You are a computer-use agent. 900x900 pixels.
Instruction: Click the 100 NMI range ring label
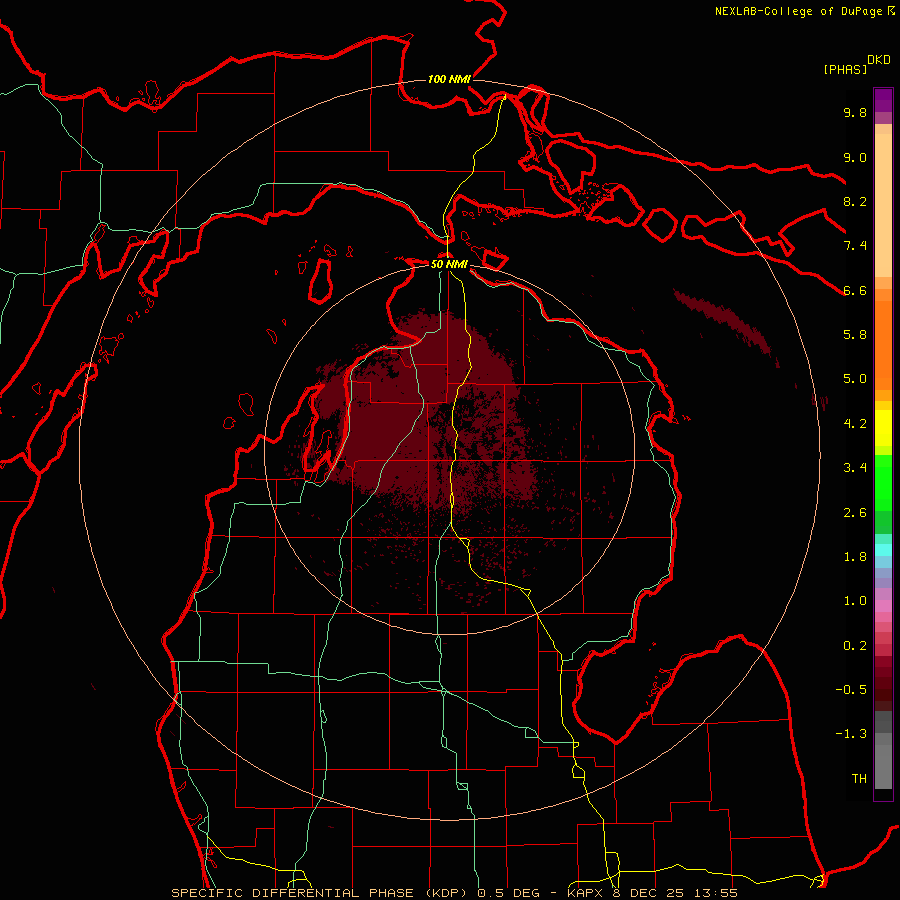coord(449,79)
